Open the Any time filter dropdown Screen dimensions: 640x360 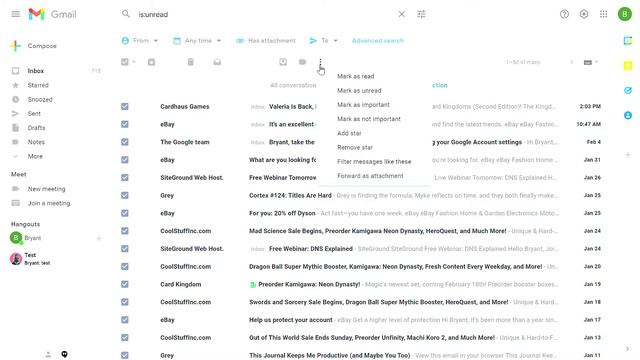(197, 40)
